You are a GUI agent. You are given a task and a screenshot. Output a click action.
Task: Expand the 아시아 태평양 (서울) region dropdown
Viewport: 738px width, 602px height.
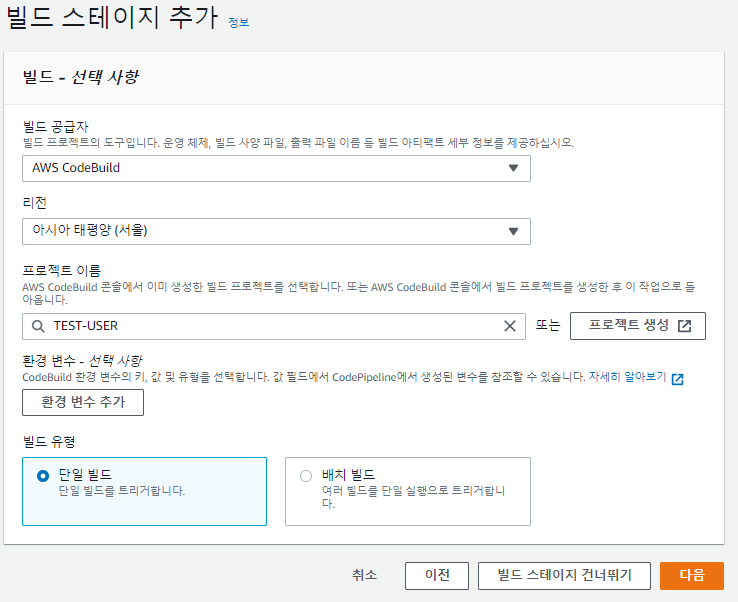pyautogui.click(x=276, y=231)
